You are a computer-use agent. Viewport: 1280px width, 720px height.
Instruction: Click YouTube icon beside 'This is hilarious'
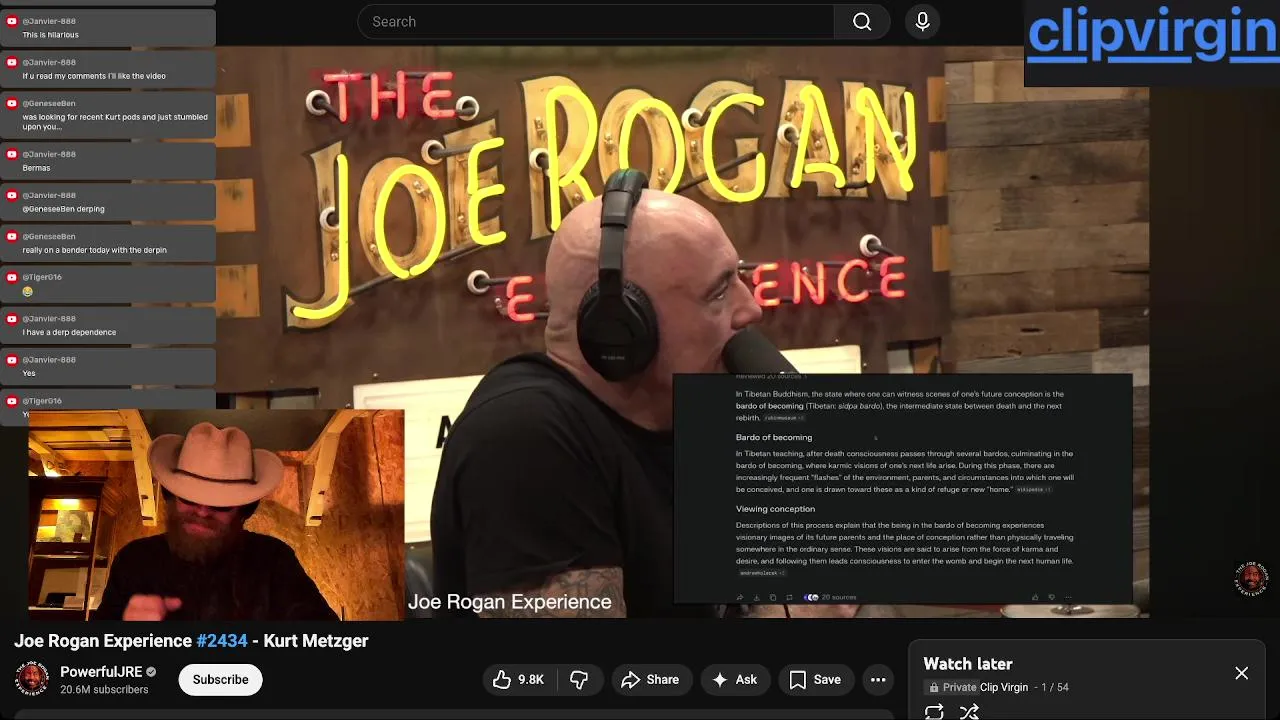coord(12,21)
